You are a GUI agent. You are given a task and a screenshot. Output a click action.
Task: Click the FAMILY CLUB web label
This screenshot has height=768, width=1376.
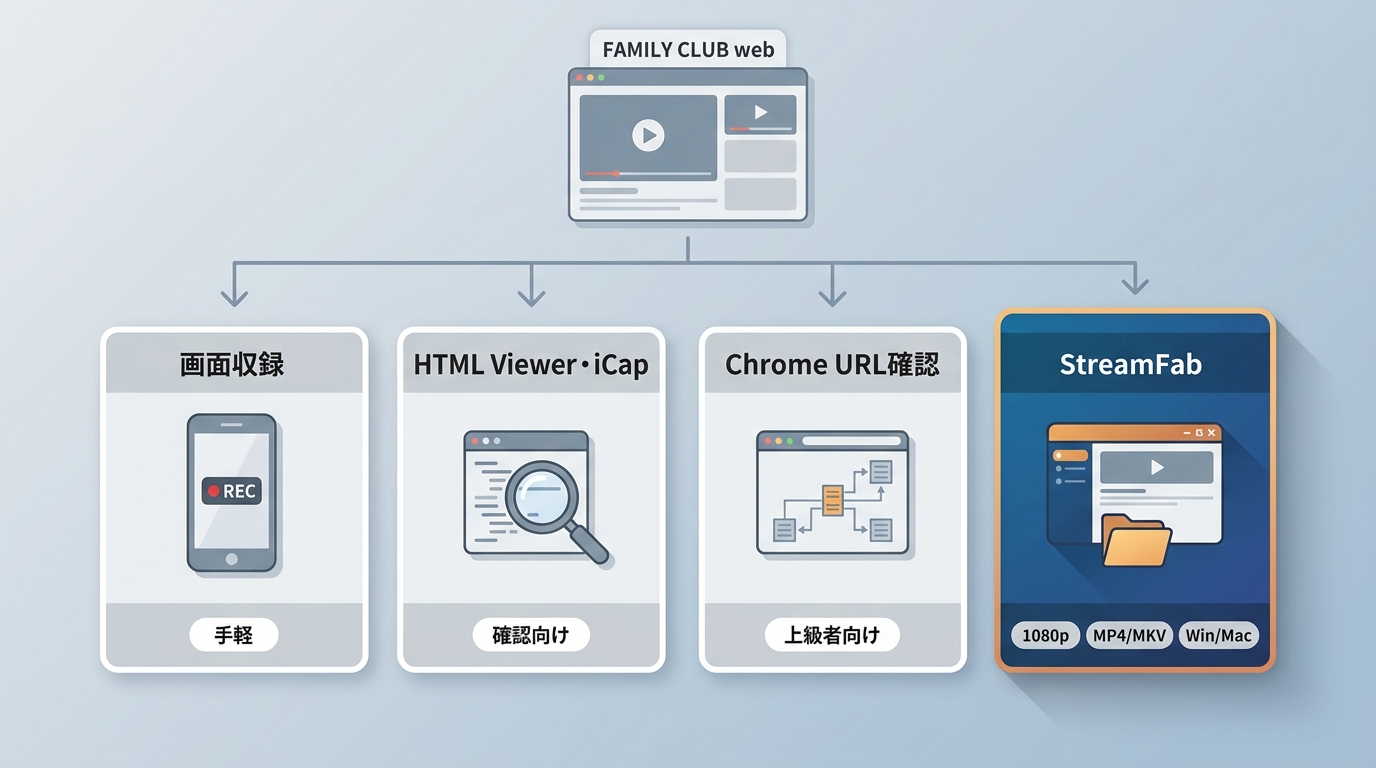[x=688, y=49]
